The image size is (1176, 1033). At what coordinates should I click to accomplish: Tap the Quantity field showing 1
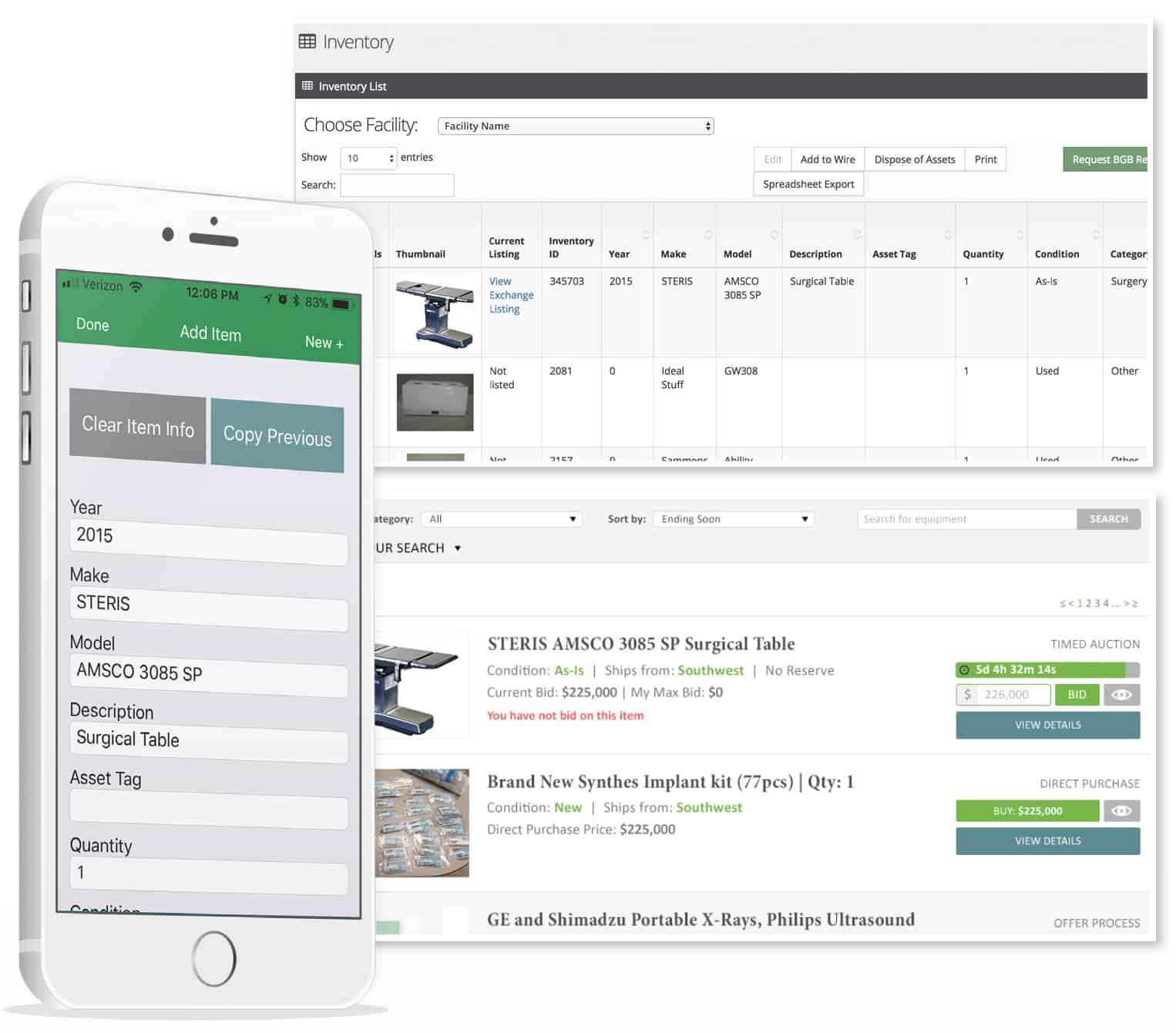coord(209,876)
